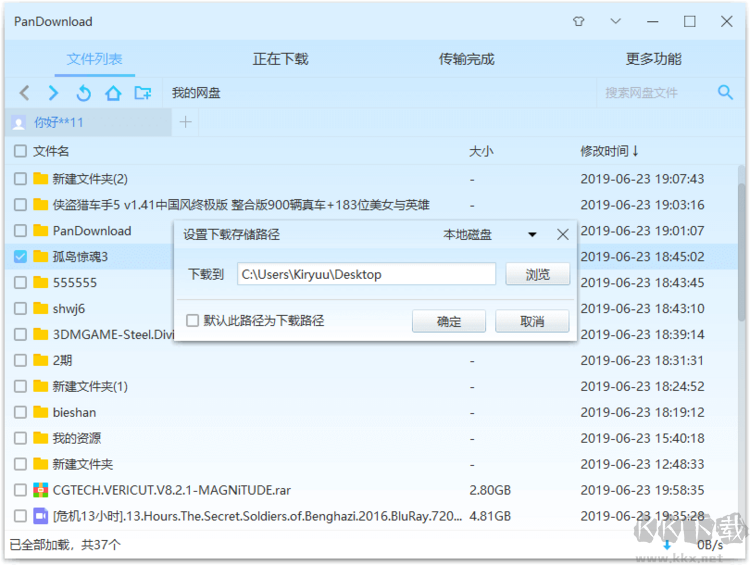Image resolution: width=750 pixels, height=565 pixels.
Task: Click the download speed arrow icon in status bar
Action: tap(667, 545)
